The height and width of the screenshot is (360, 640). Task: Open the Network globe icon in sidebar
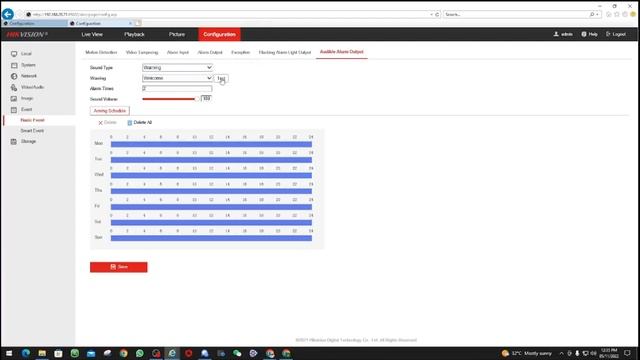[14, 76]
